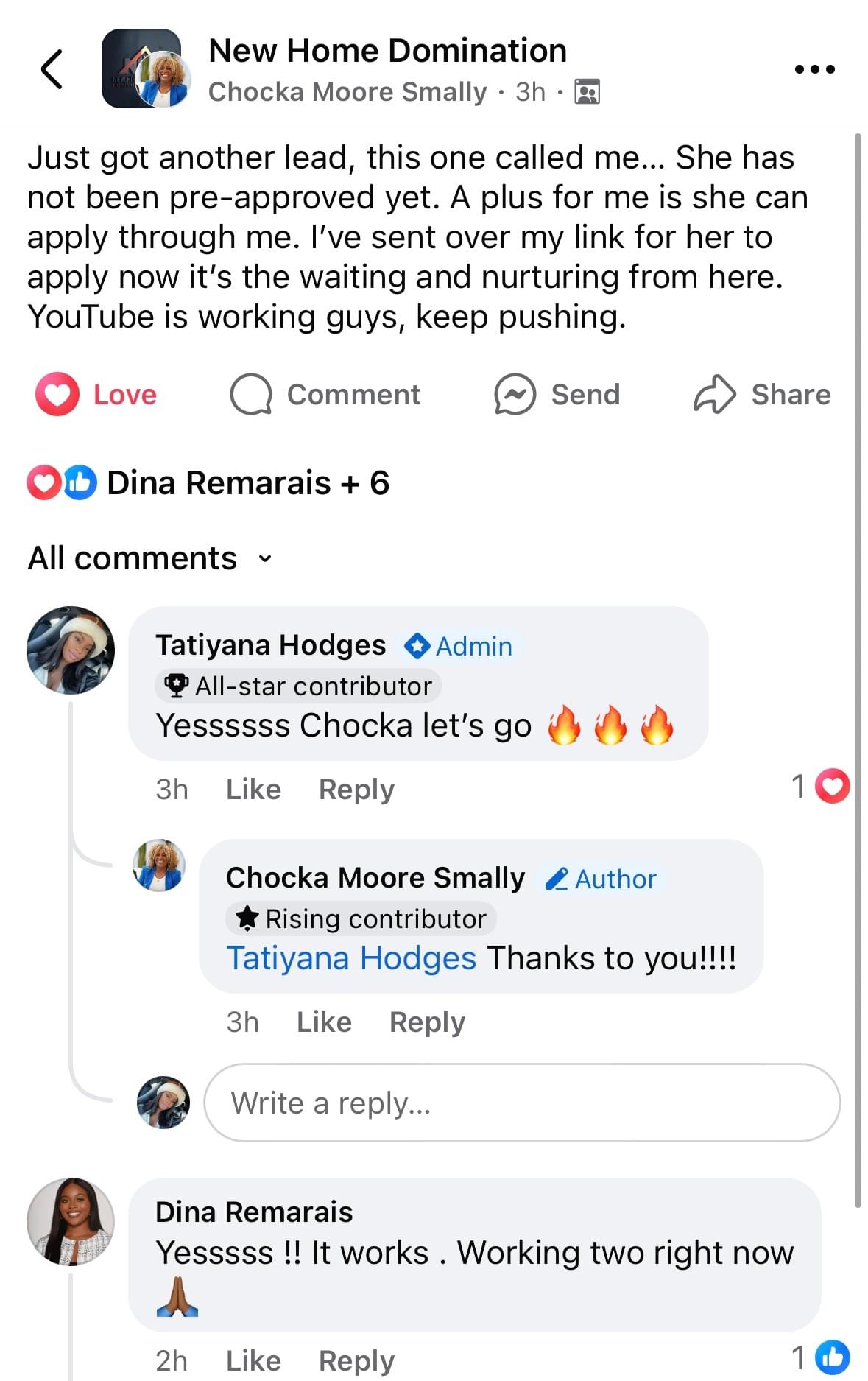868x1381 pixels.
Task: Like Tatiyana Hodges' comment
Action: (x=253, y=790)
